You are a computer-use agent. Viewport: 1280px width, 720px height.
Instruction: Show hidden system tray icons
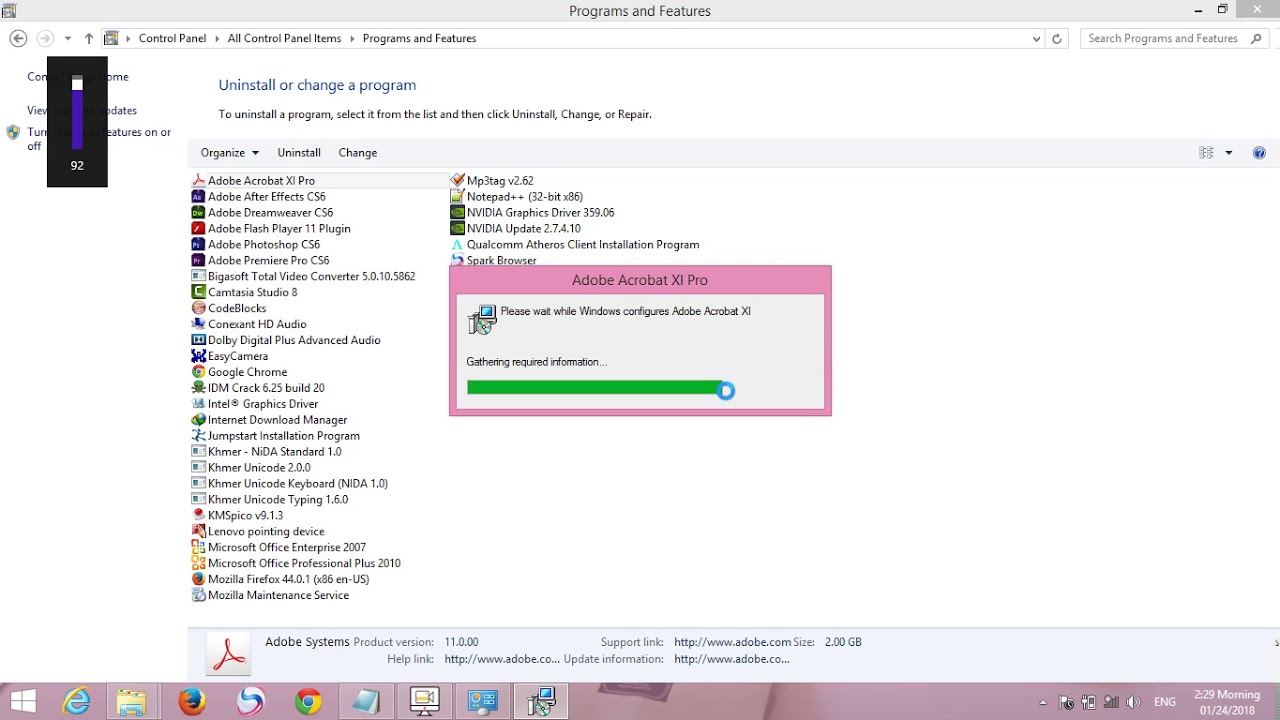point(1043,702)
